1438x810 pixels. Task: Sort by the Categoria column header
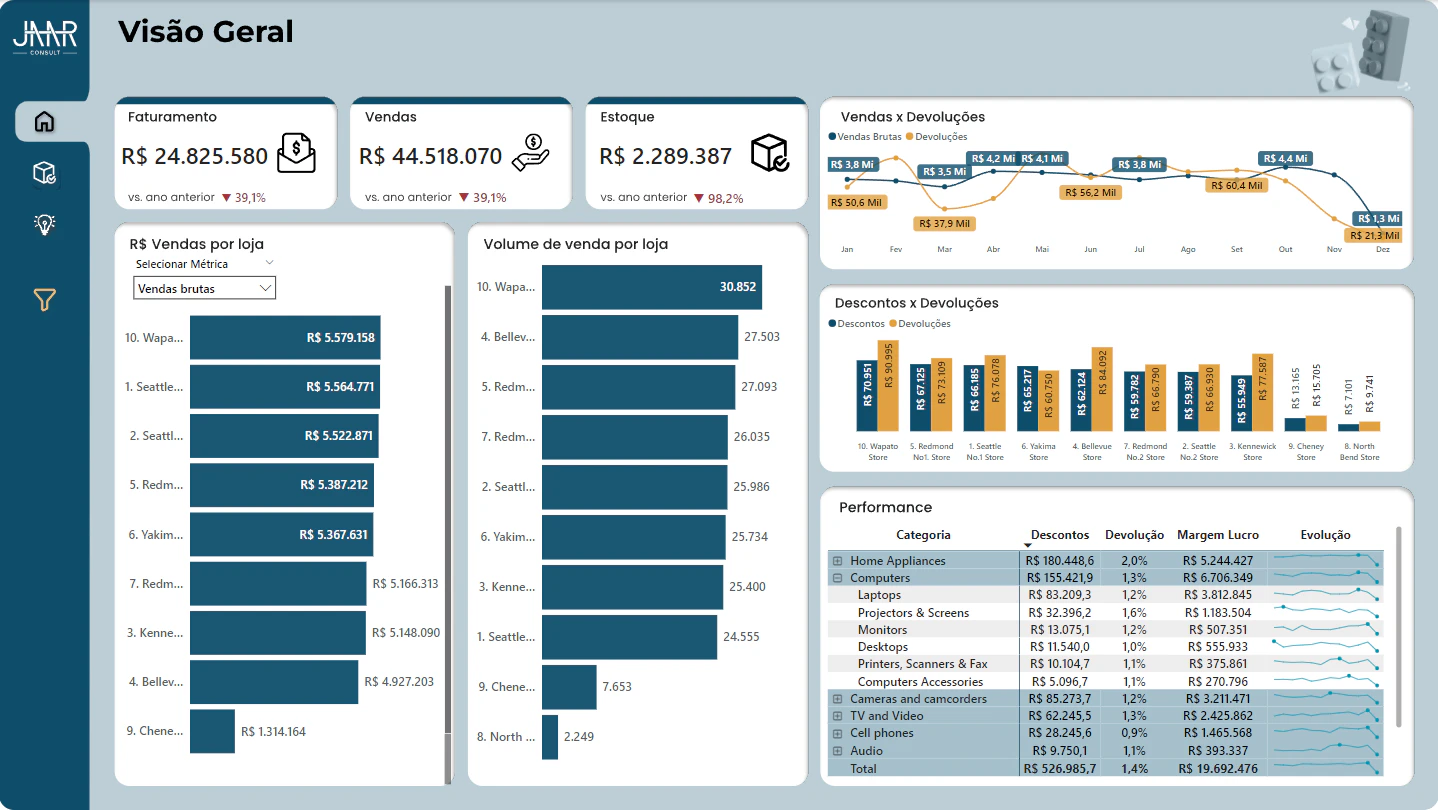(x=923, y=535)
